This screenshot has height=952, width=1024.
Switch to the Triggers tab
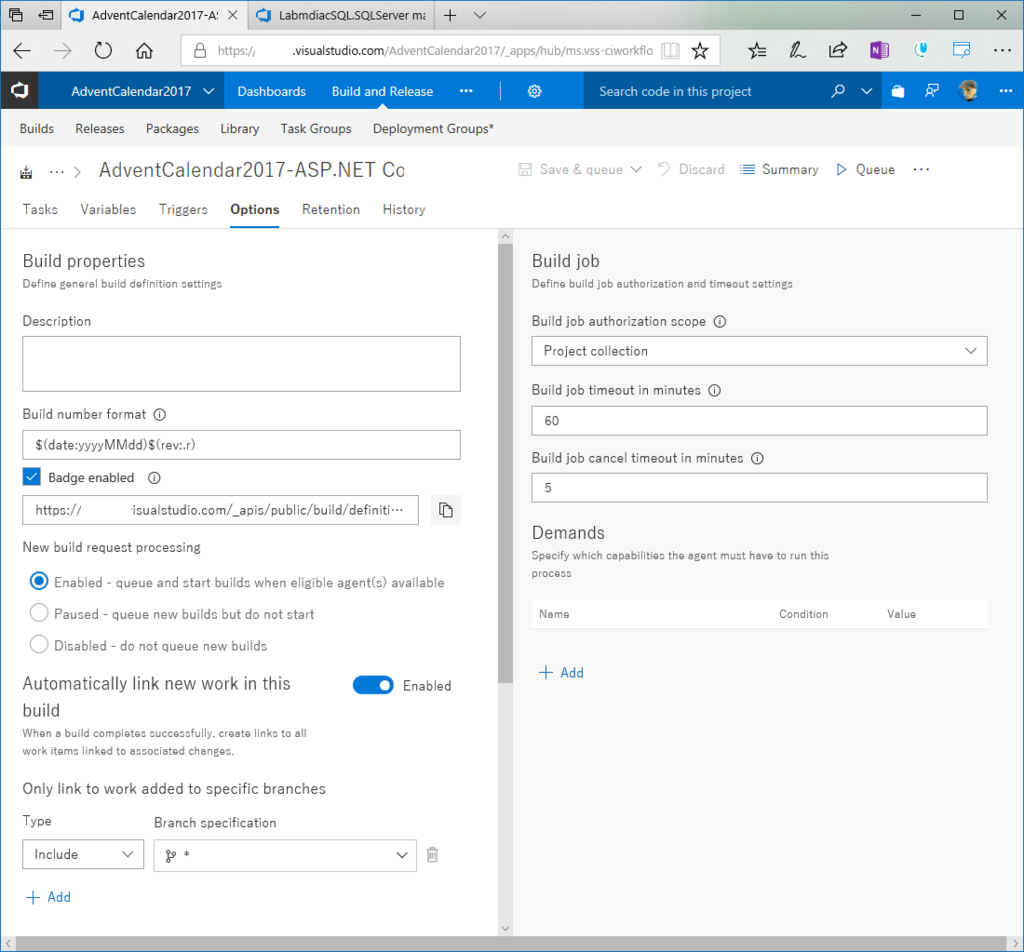(x=183, y=210)
